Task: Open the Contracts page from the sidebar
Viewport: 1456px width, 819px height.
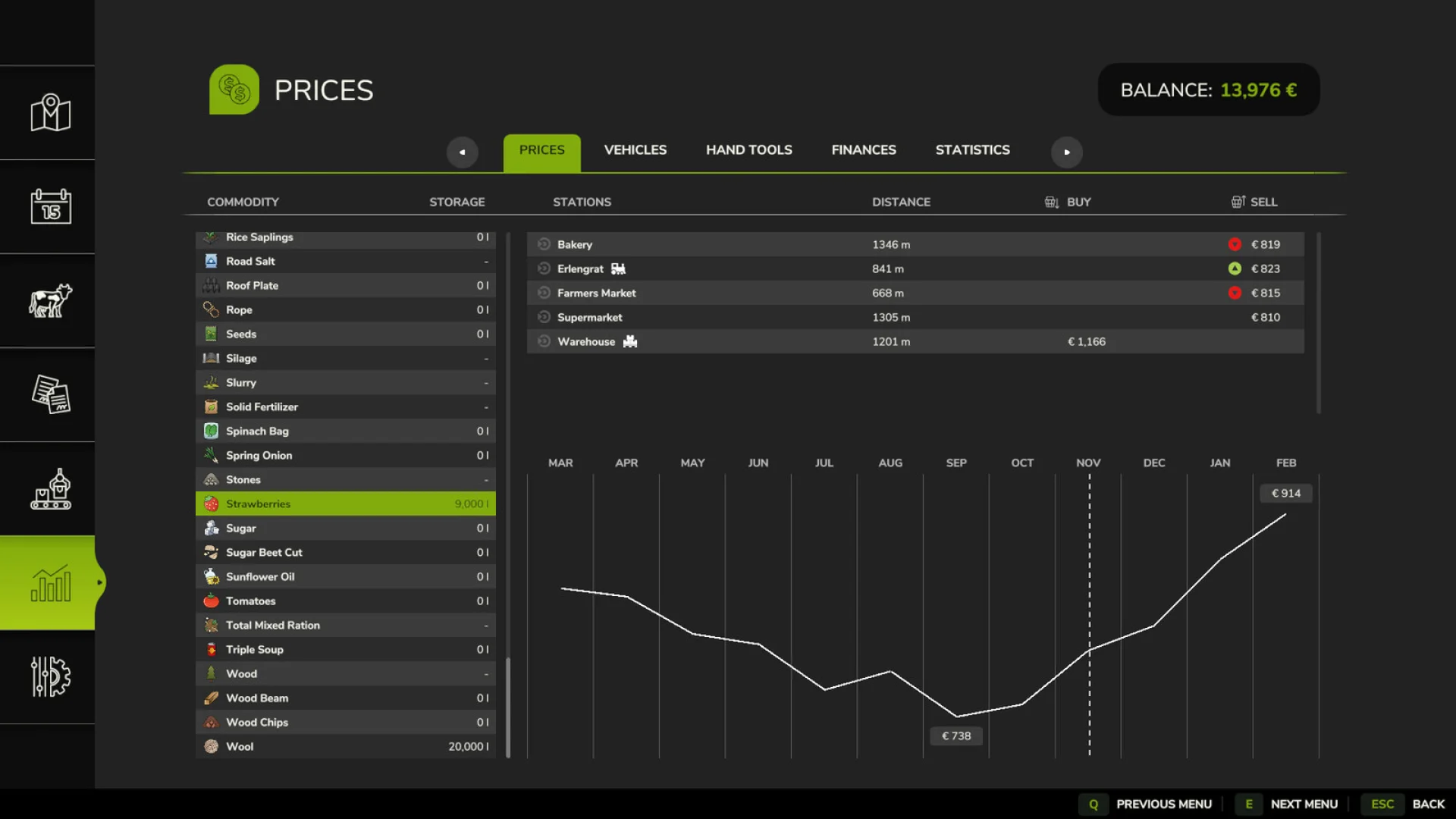Action: coord(48,395)
